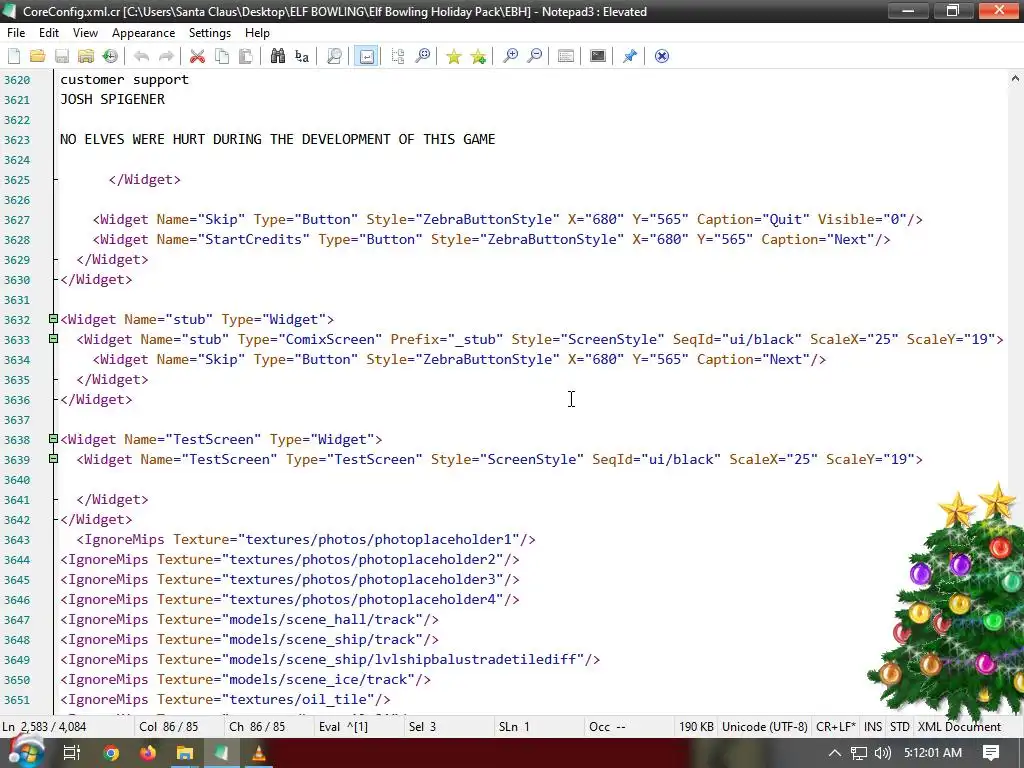Viewport: 1024px width, 768px height.
Task: Open recent file history icon
Action: coord(110,56)
